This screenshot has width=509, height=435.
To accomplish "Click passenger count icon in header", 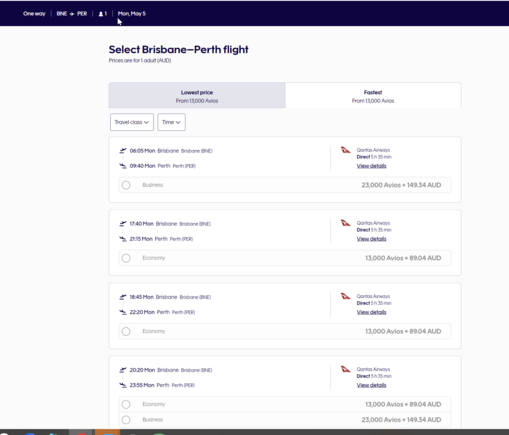I will pyautogui.click(x=101, y=14).
